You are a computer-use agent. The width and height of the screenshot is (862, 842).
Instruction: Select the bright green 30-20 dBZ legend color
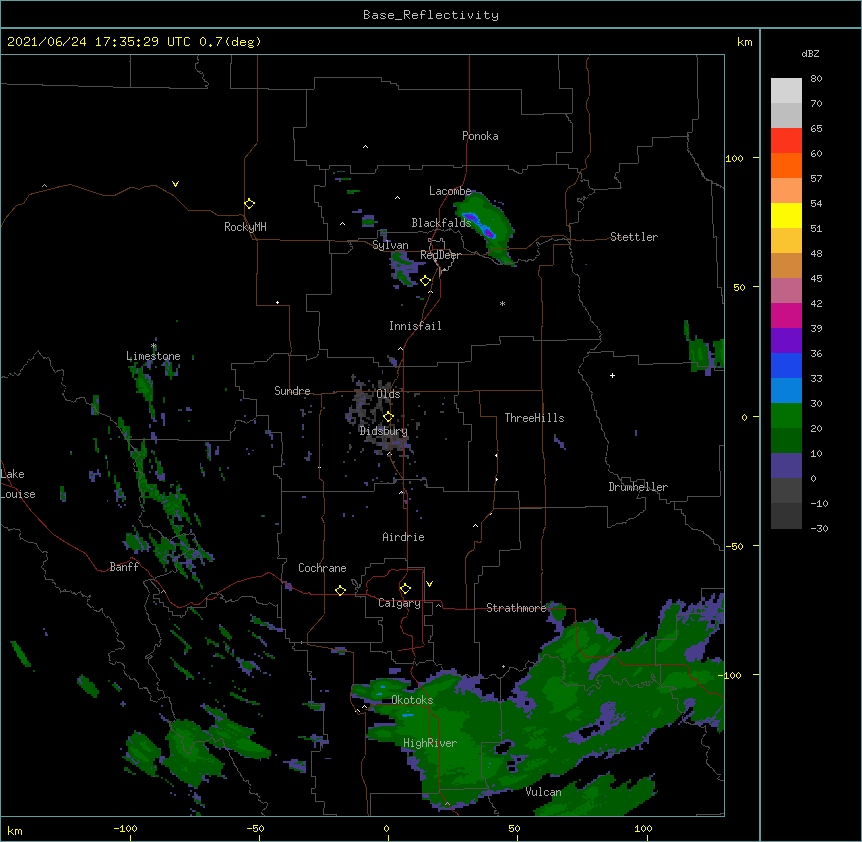786,416
